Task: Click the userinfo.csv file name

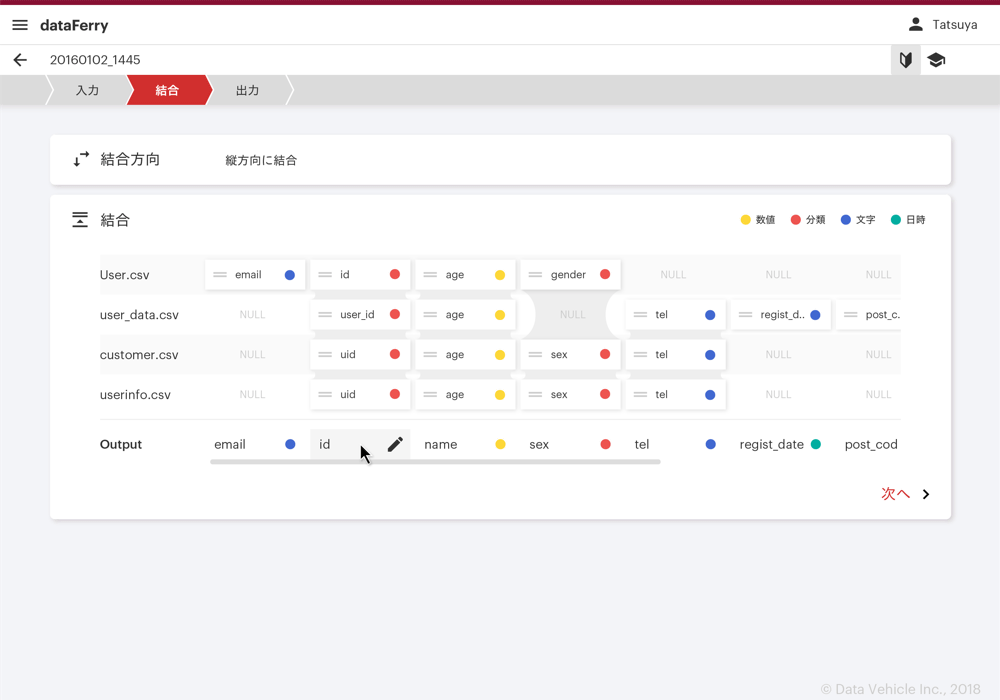Action: click(x=135, y=395)
